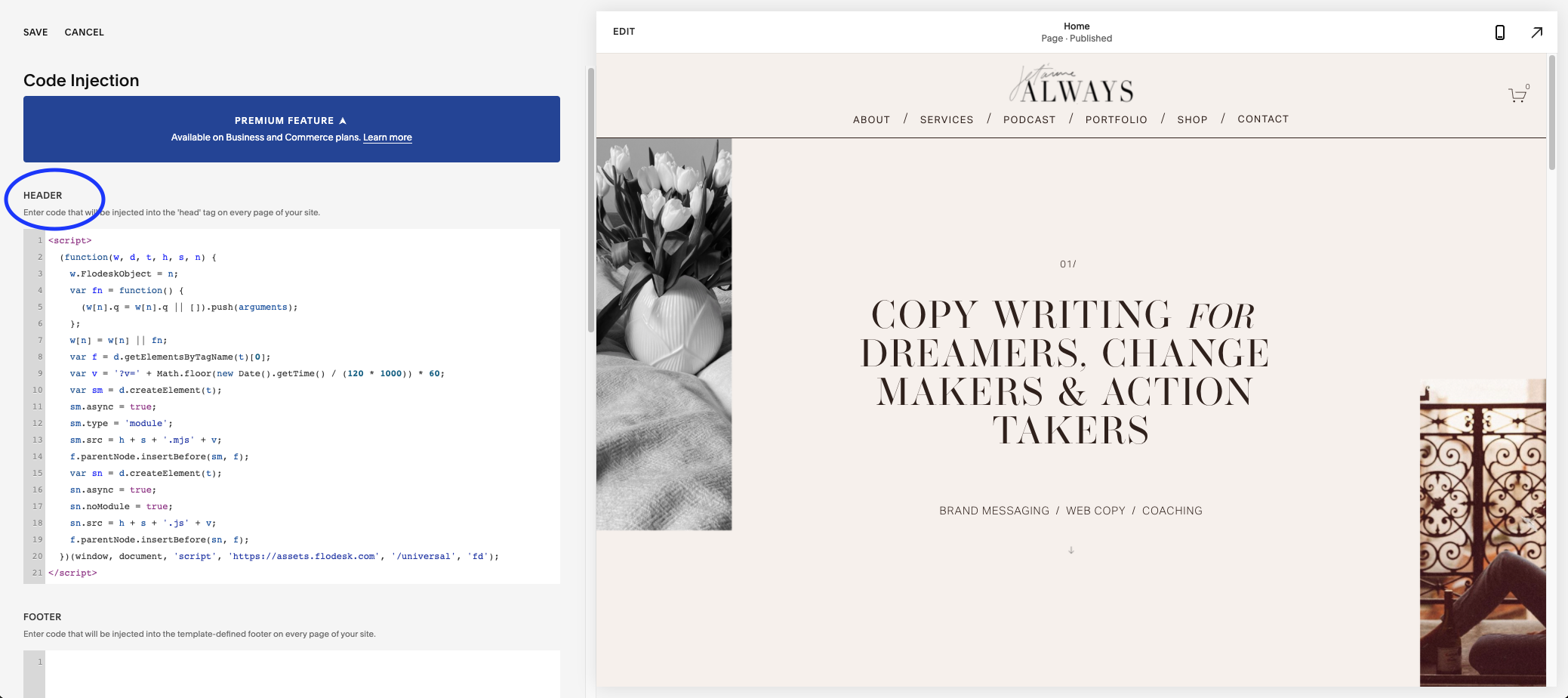Open the Services menu item

(947, 119)
